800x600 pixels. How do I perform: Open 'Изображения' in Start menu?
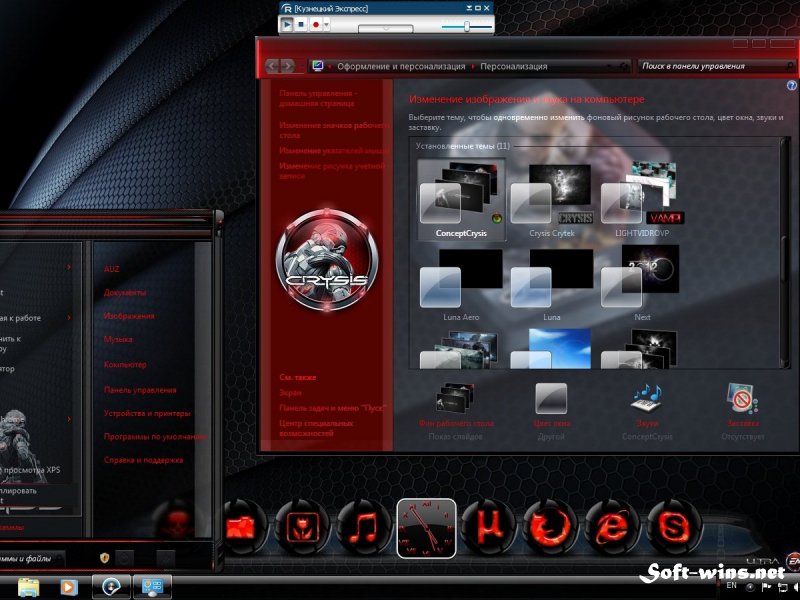click(x=129, y=316)
